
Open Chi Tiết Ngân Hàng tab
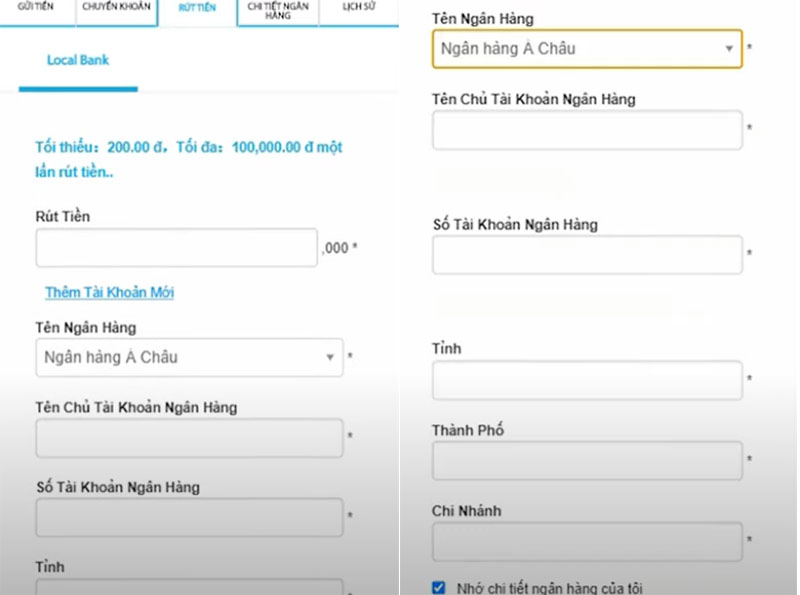click(278, 10)
